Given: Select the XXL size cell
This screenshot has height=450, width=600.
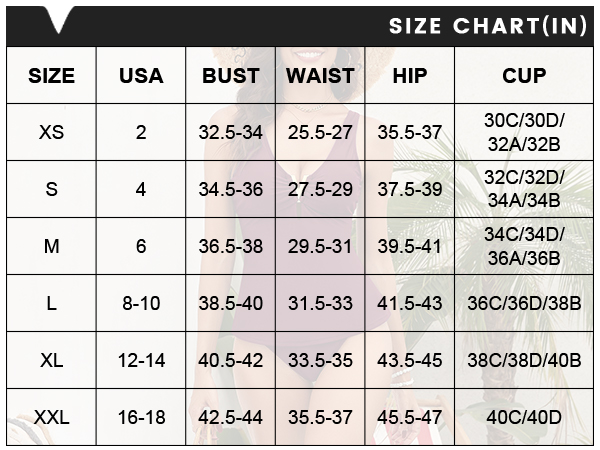Looking at the screenshot, I should pyautogui.click(x=51, y=417).
